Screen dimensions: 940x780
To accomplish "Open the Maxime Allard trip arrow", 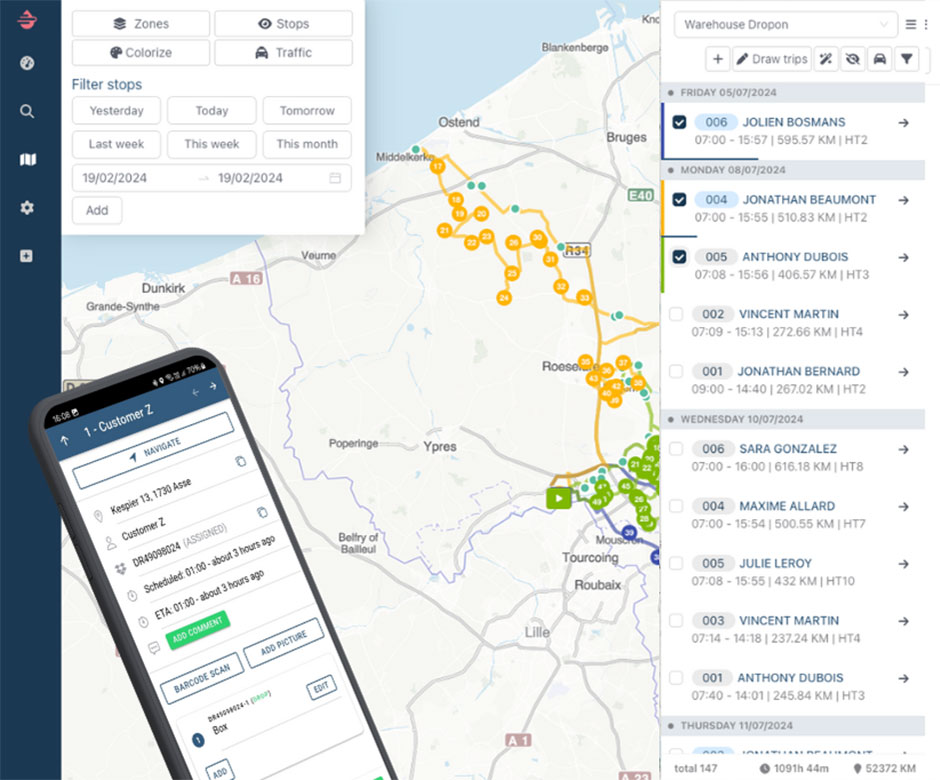I will (x=903, y=507).
